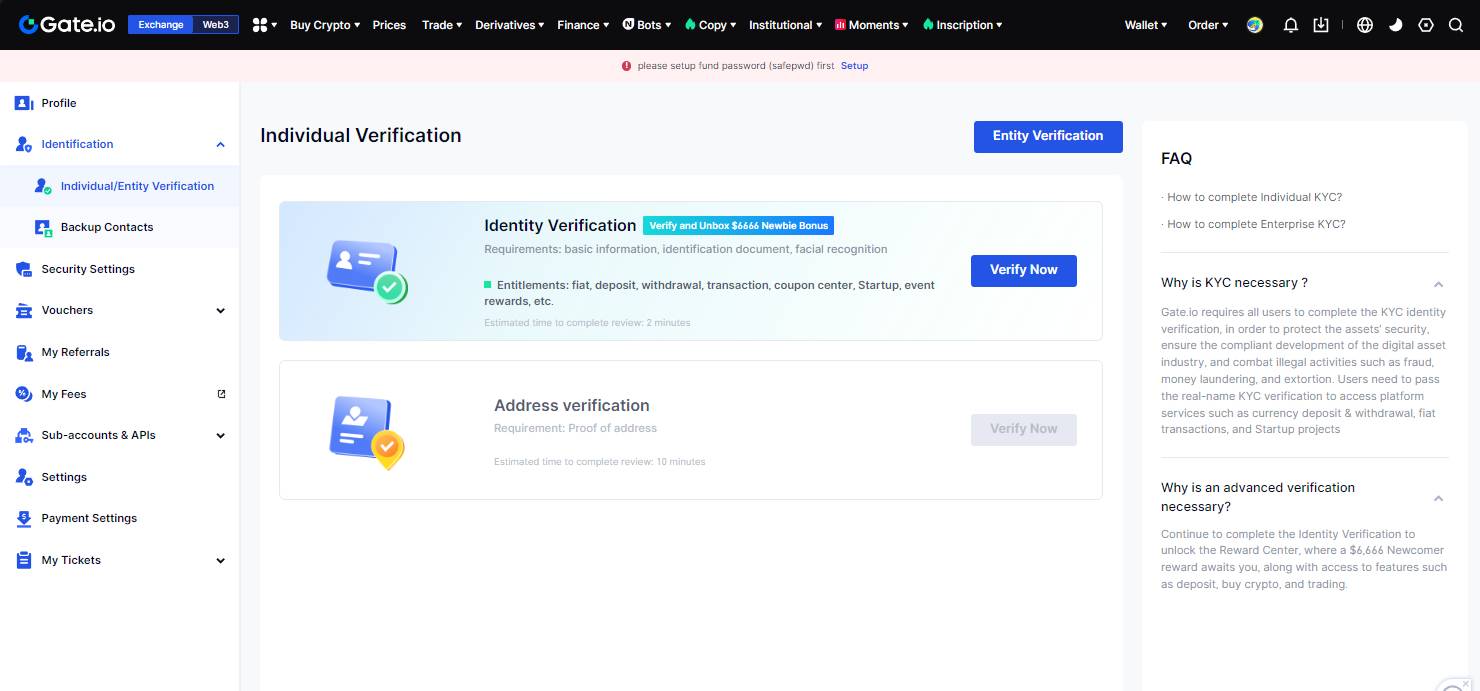Click the hexagon settings icon
Screen dimensions: 1480x691
pos(1426,25)
